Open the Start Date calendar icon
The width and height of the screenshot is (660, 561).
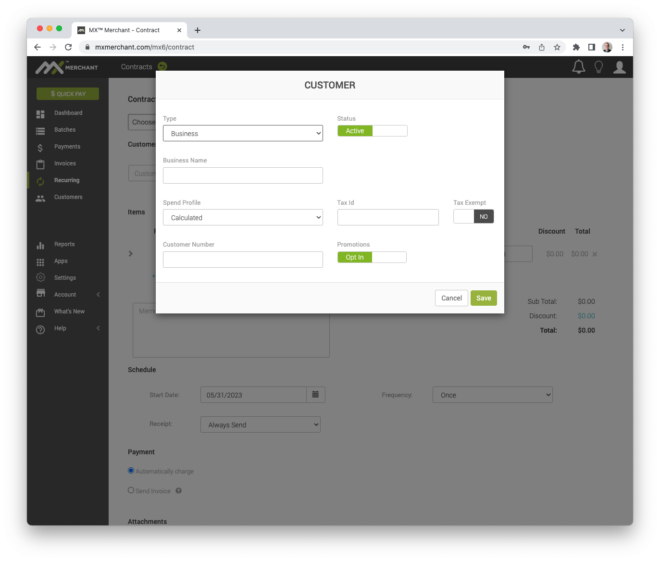click(315, 394)
